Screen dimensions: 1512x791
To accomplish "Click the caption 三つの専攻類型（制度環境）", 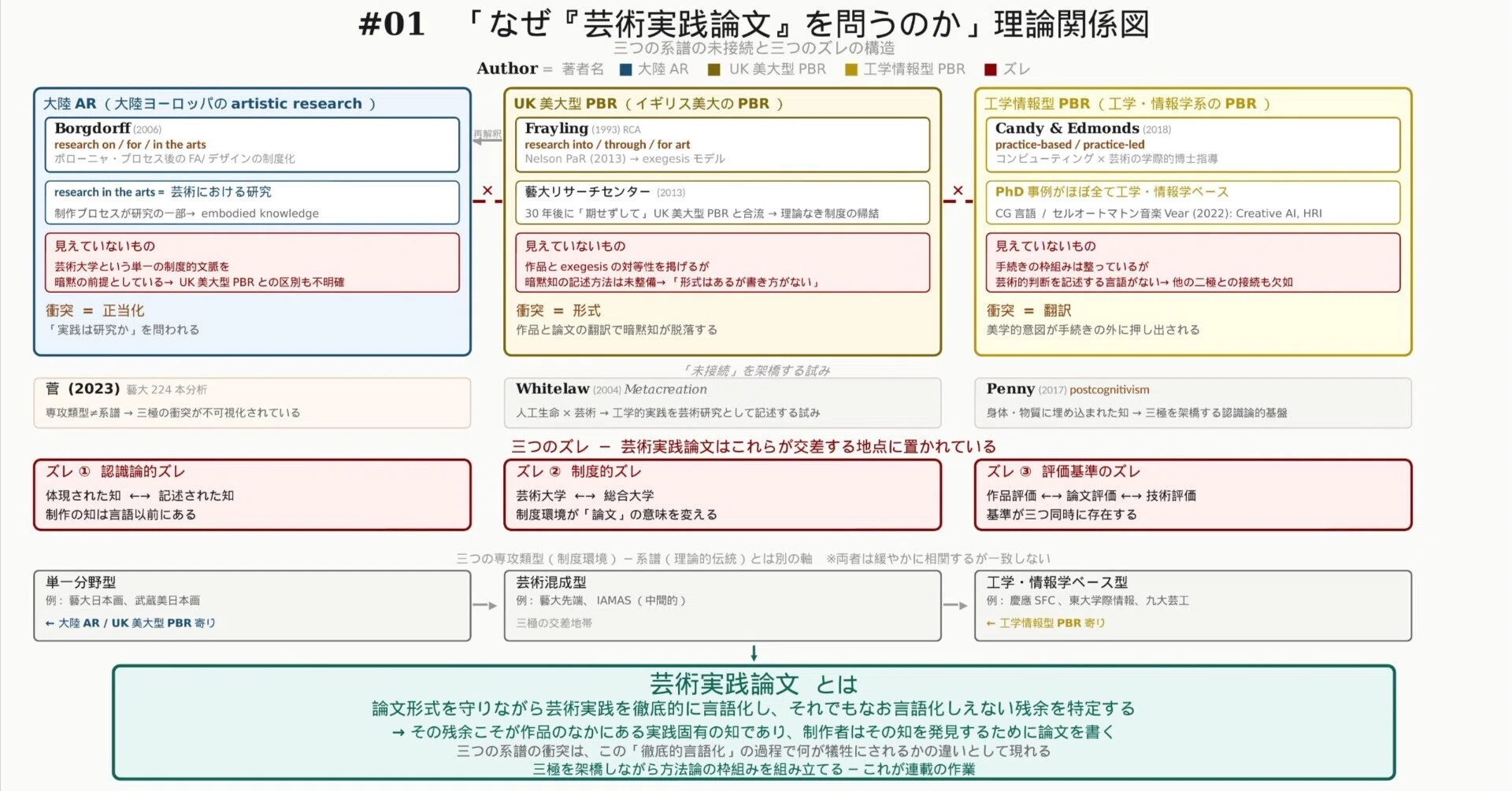I will pyautogui.click(x=753, y=559).
